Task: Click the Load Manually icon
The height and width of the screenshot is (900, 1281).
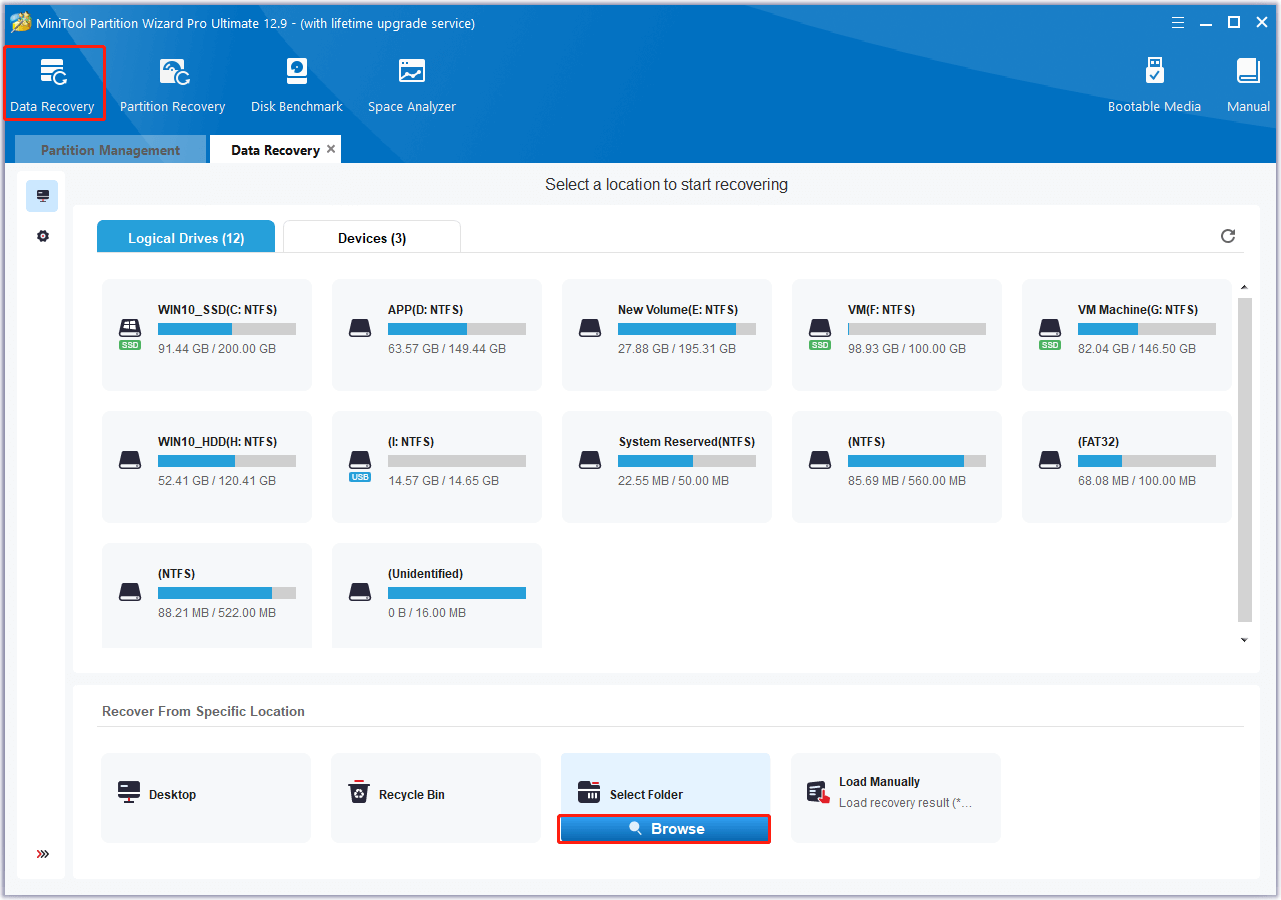Action: 819,793
